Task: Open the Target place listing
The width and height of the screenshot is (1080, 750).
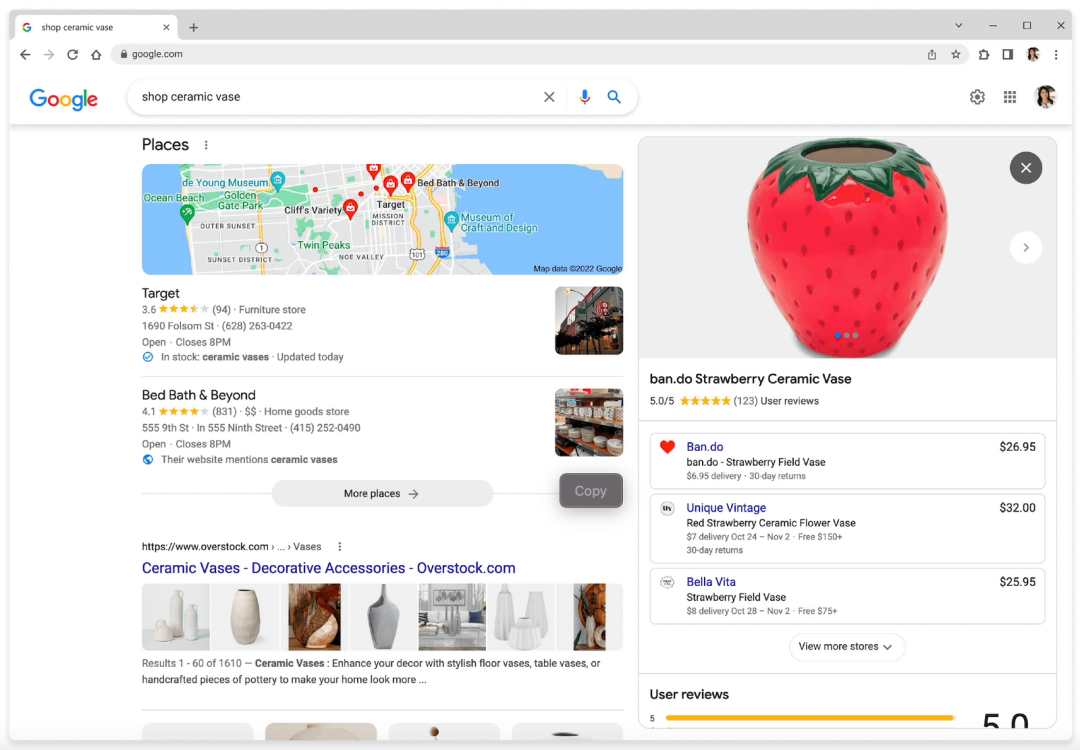Action: click(160, 293)
